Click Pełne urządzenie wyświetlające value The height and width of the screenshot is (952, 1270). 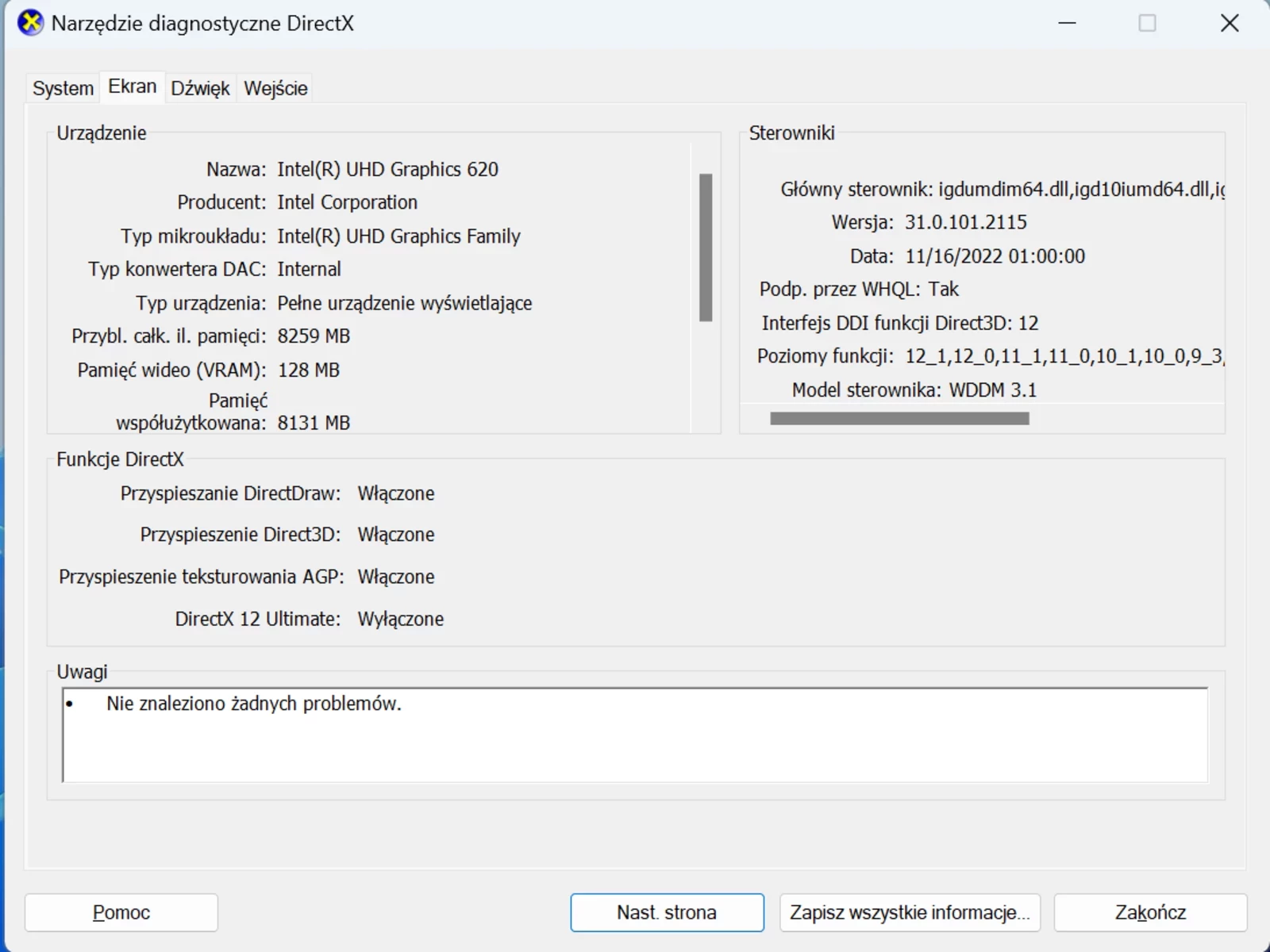click(x=404, y=303)
